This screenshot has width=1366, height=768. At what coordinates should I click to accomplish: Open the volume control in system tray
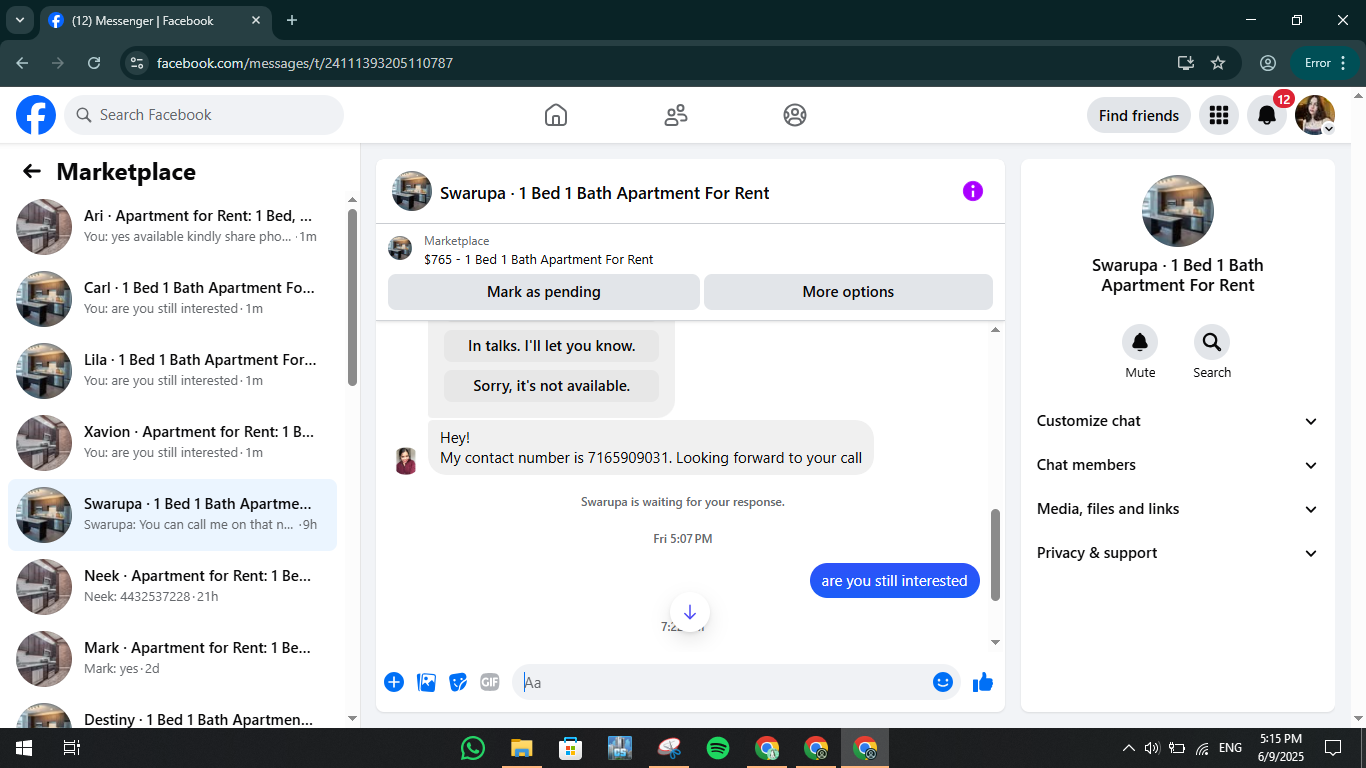coord(1151,748)
